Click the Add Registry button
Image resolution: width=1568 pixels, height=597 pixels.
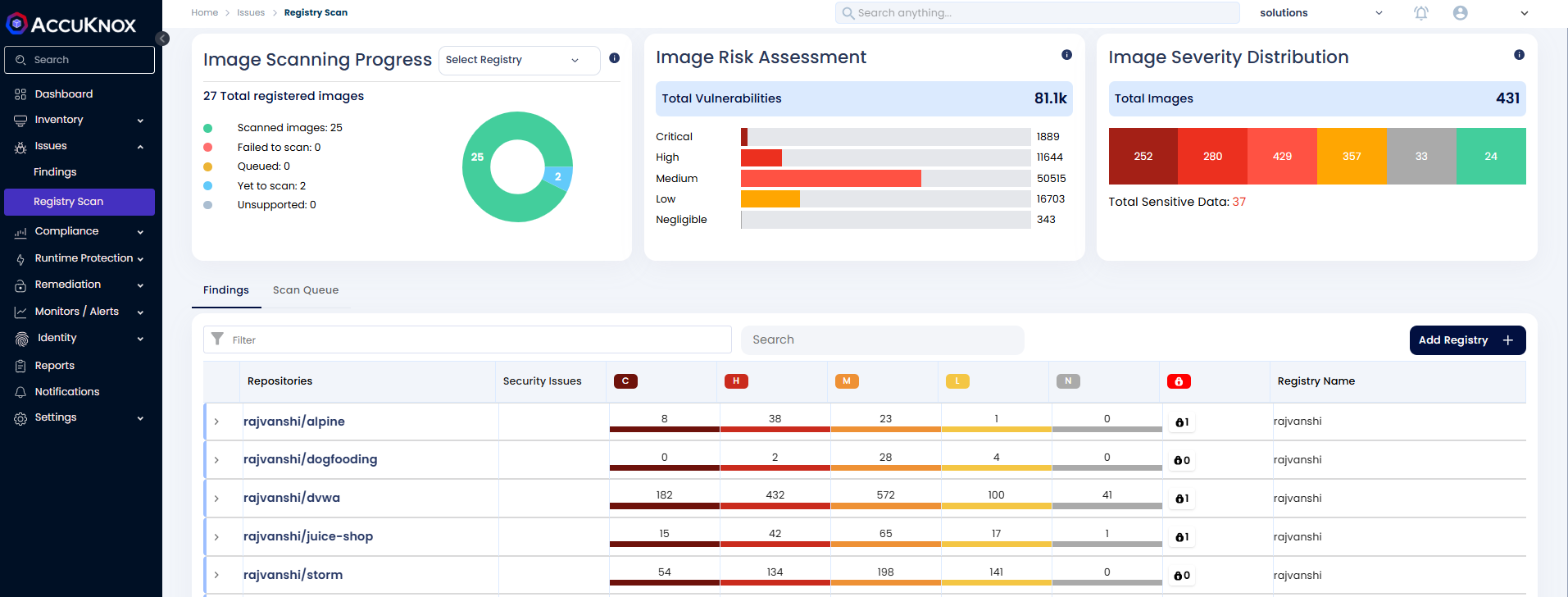tap(1466, 340)
